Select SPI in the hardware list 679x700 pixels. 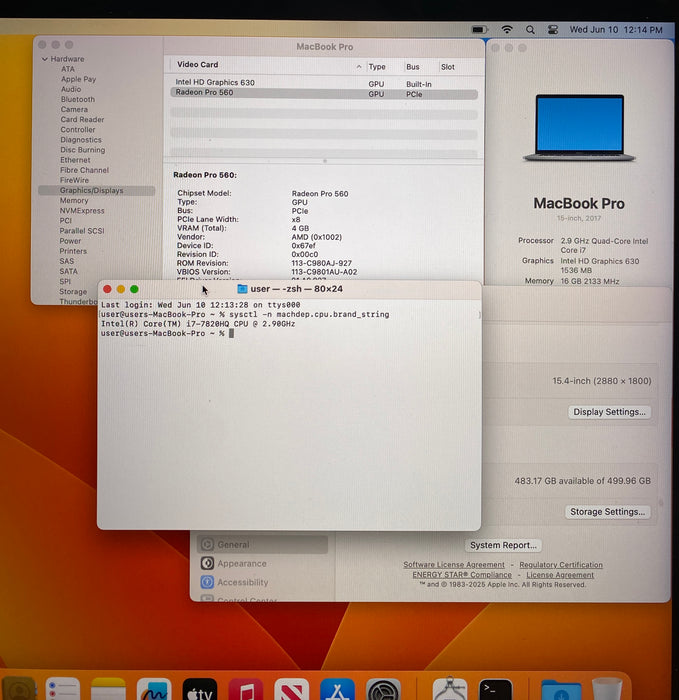(x=65, y=281)
